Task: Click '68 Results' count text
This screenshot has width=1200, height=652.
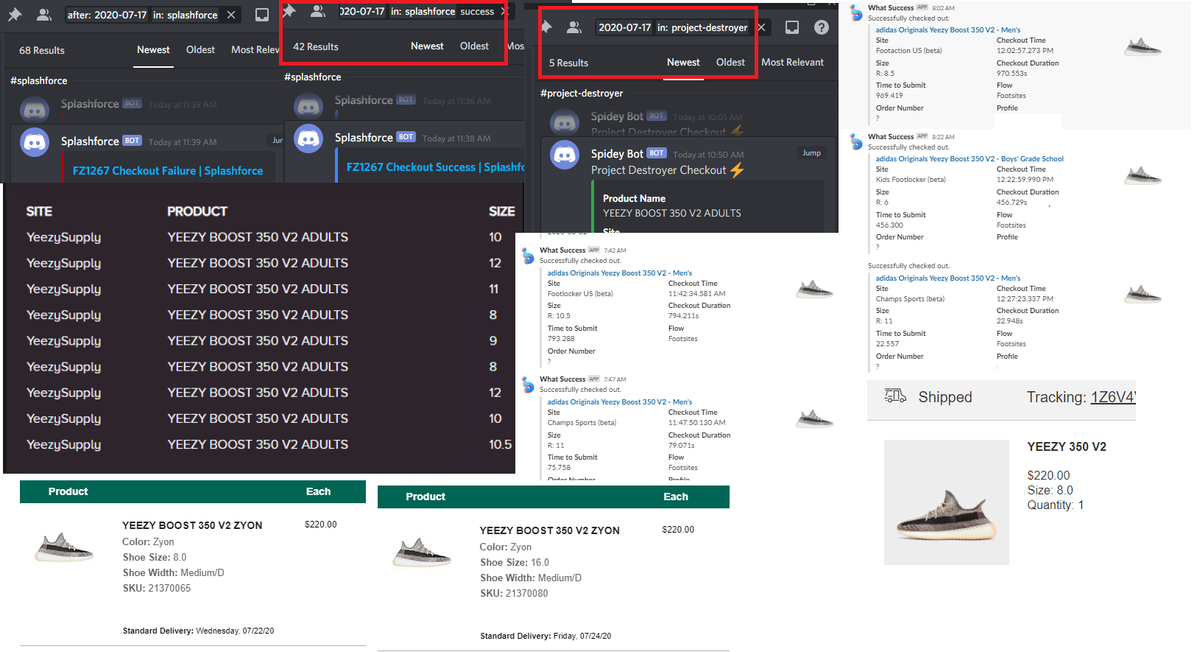Action: point(42,50)
